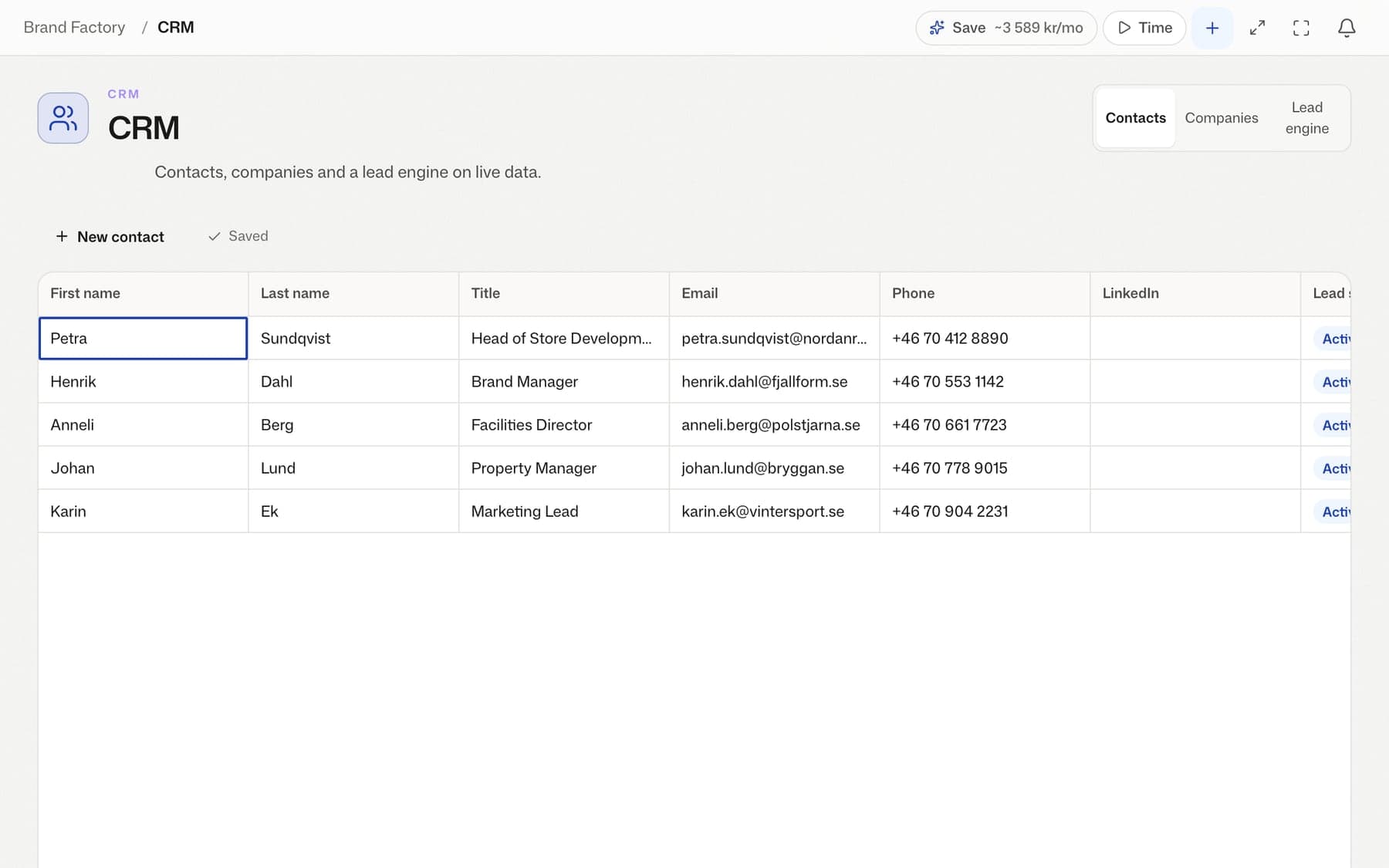Switch to the Companies tab
Screen dimensions: 1389x868
[1222, 118]
